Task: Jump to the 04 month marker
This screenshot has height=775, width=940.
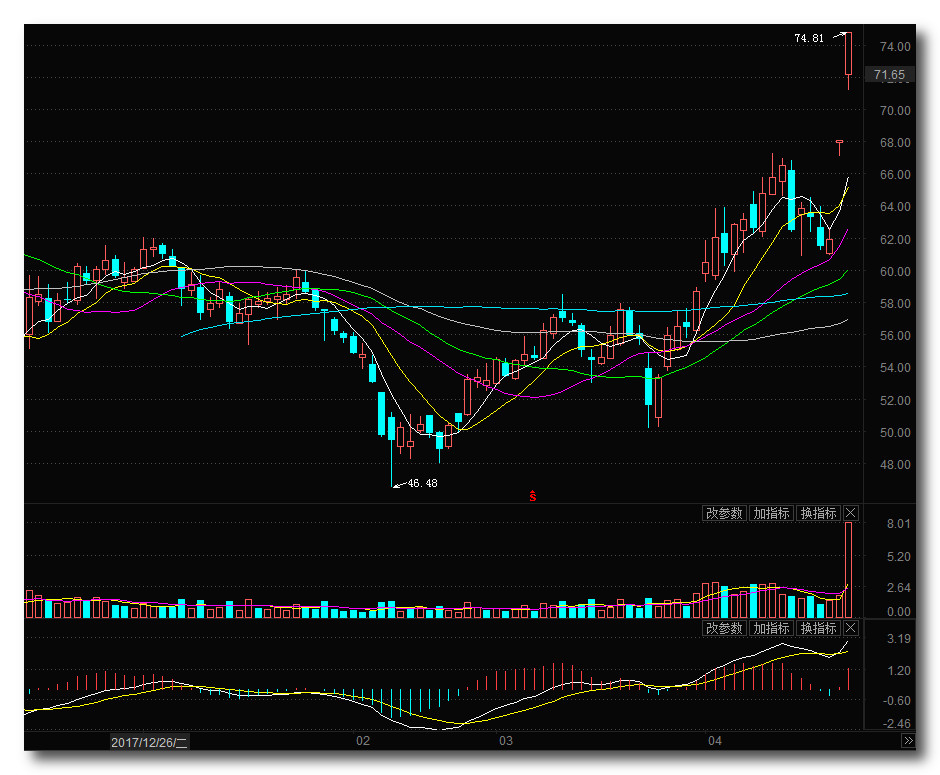Action: [x=714, y=742]
